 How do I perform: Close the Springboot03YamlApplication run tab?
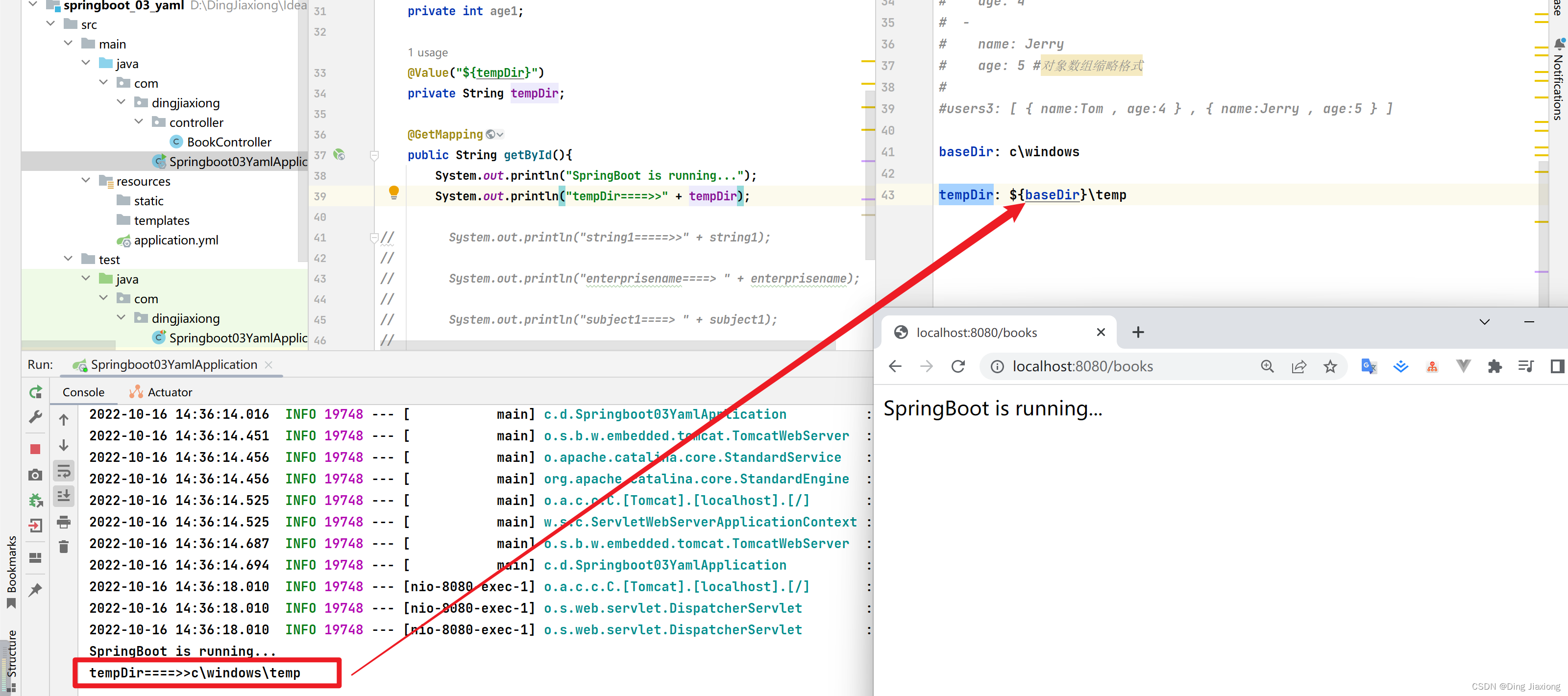coord(269,364)
